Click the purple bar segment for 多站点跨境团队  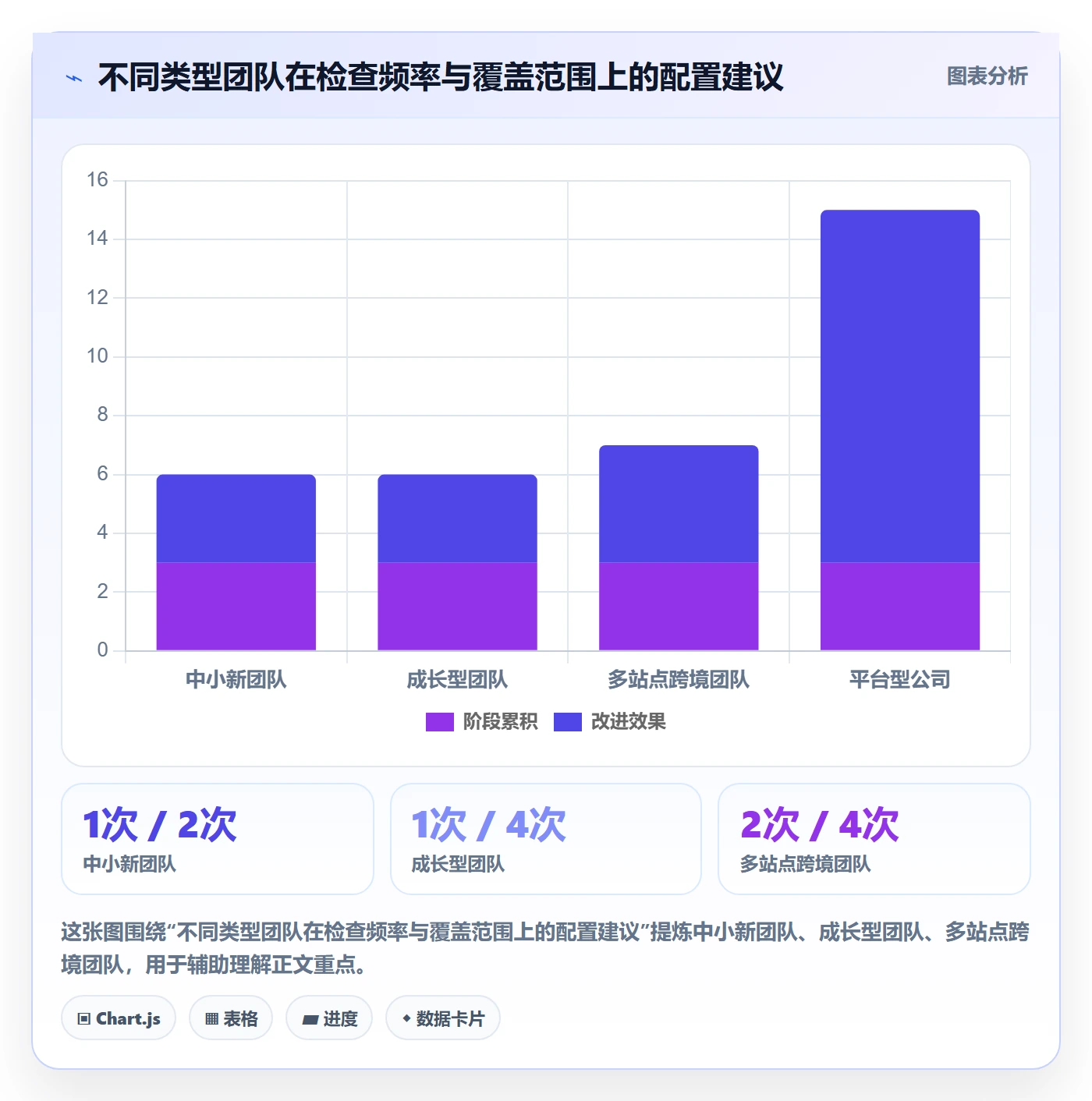click(679, 606)
